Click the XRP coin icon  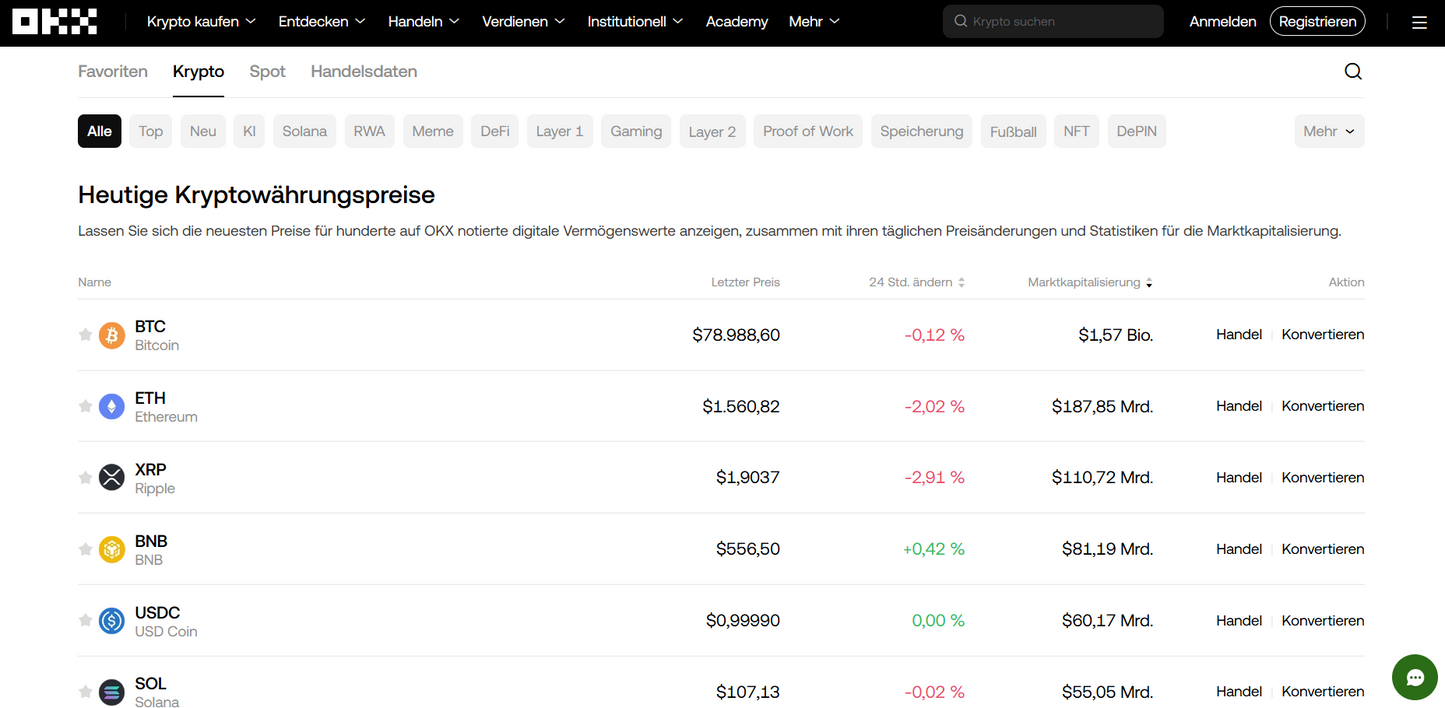pos(111,477)
